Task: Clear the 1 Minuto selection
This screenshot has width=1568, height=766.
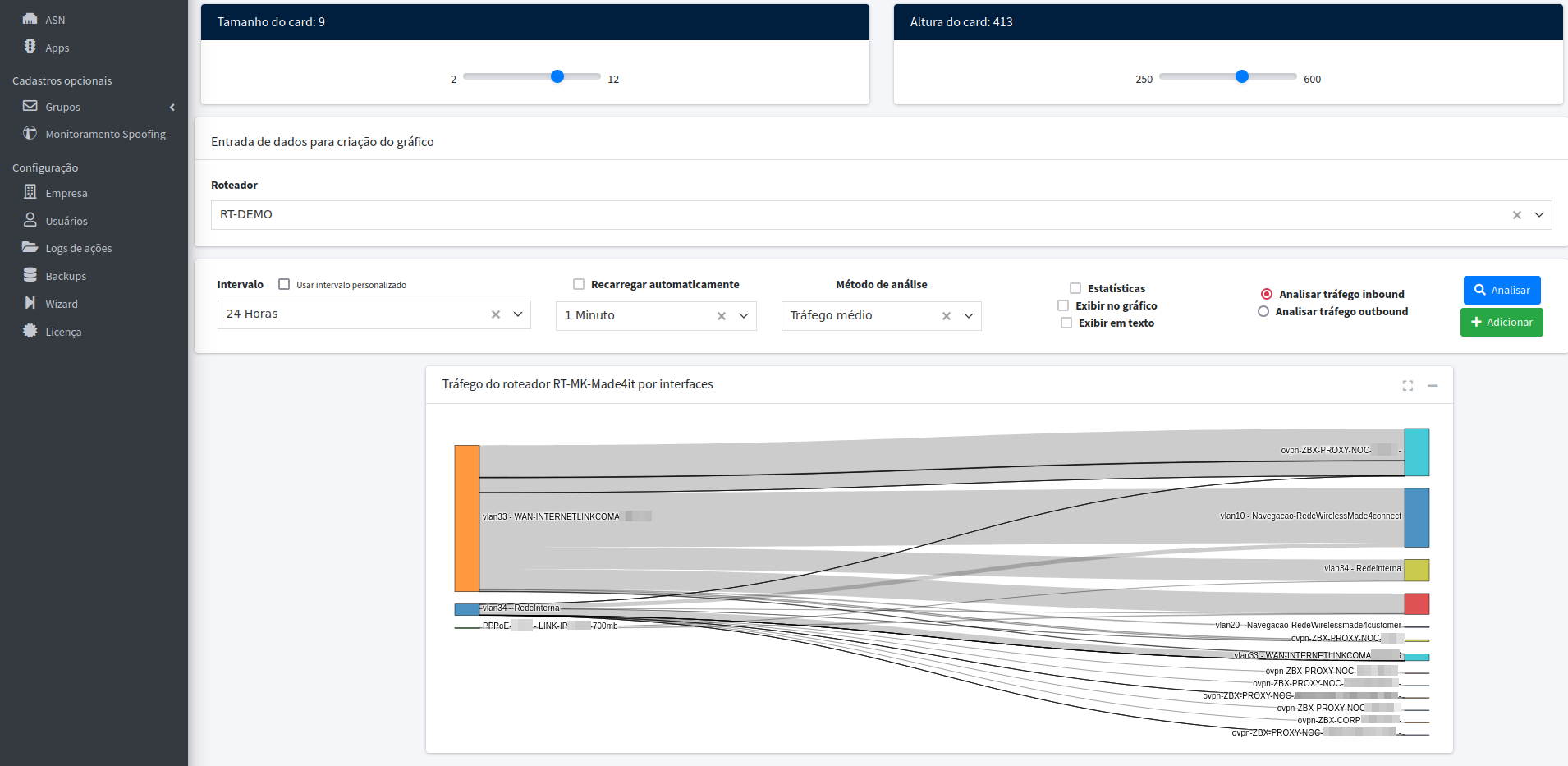Action: tap(722, 316)
